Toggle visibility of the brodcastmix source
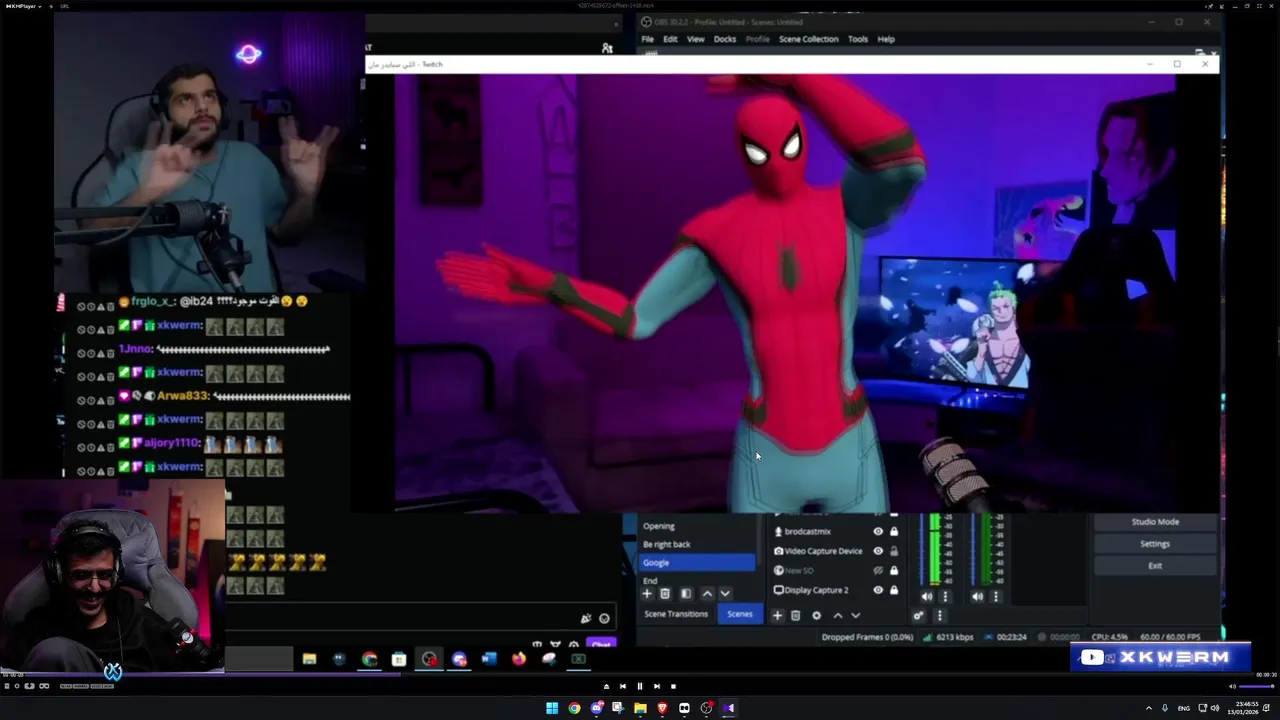 pyautogui.click(x=878, y=532)
